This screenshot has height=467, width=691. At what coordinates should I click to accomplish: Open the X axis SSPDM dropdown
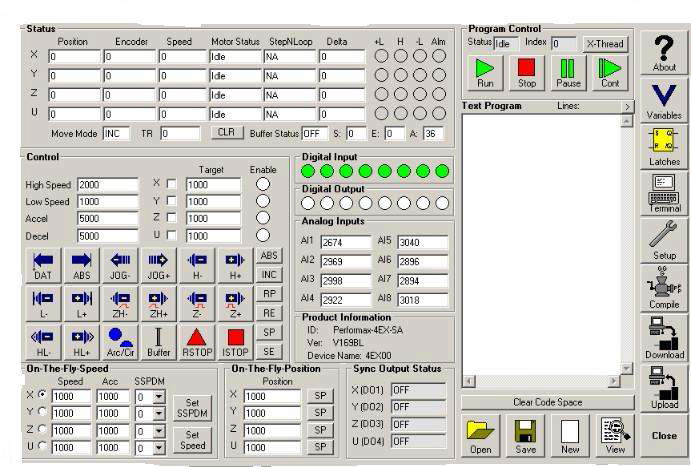point(159,397)
